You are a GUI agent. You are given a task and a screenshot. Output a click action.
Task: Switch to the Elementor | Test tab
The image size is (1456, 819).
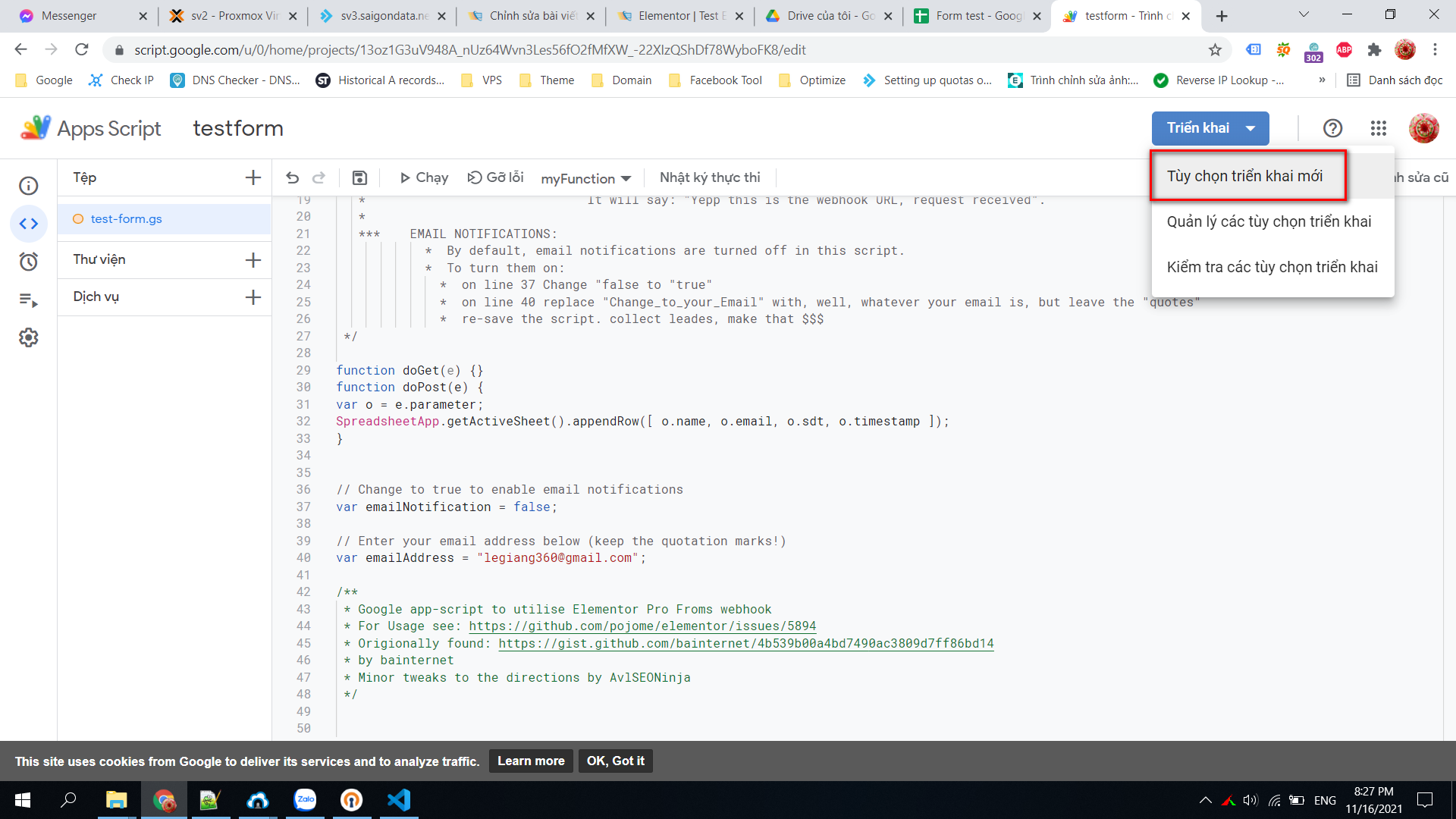pos(680,16)
